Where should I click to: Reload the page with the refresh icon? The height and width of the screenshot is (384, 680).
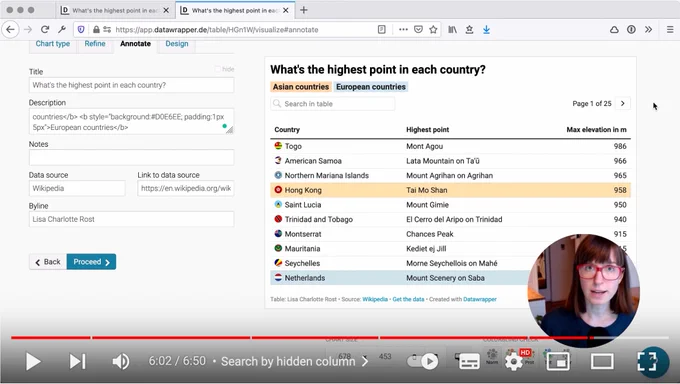point(45,30)
